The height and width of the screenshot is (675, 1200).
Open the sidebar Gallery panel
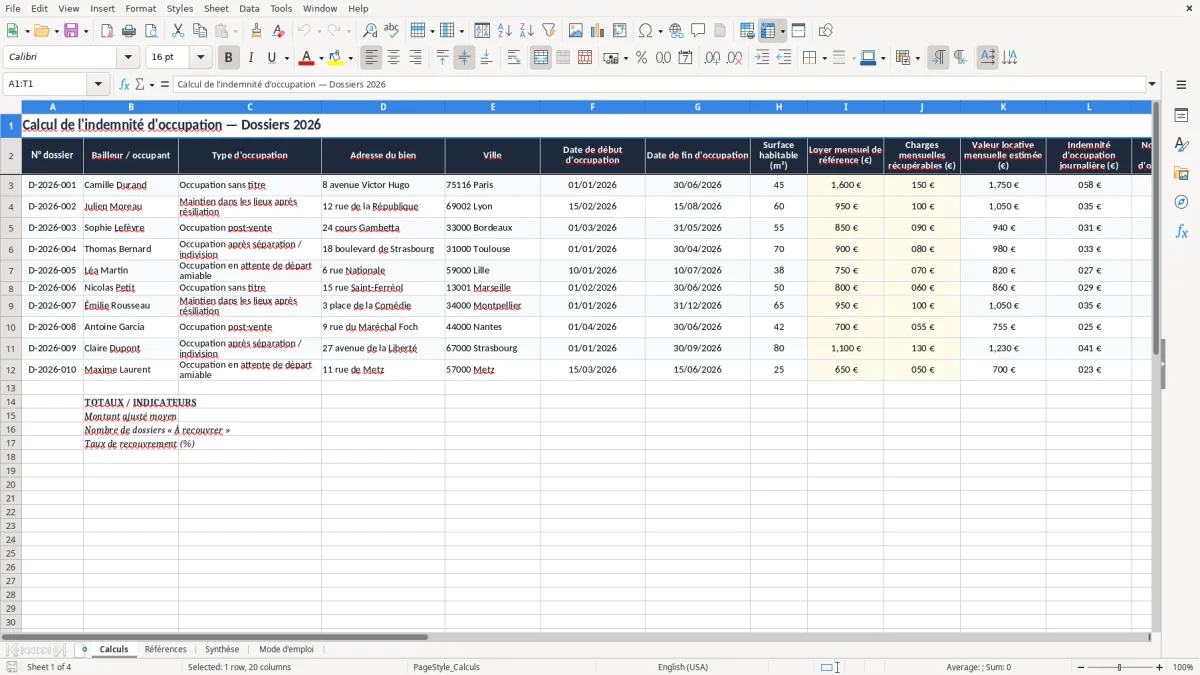pyautogui.click(x=1181, y=173)
